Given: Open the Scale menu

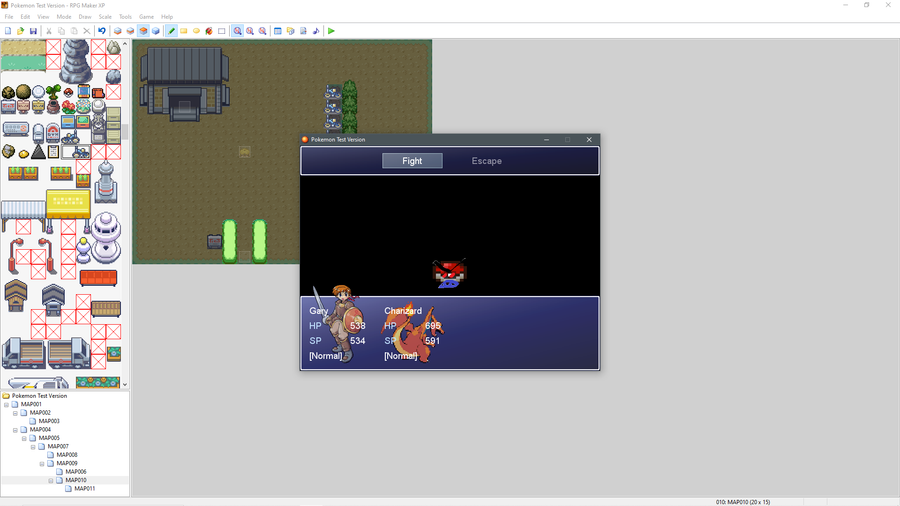Looking at the screenshot, I should coord(105,17).
